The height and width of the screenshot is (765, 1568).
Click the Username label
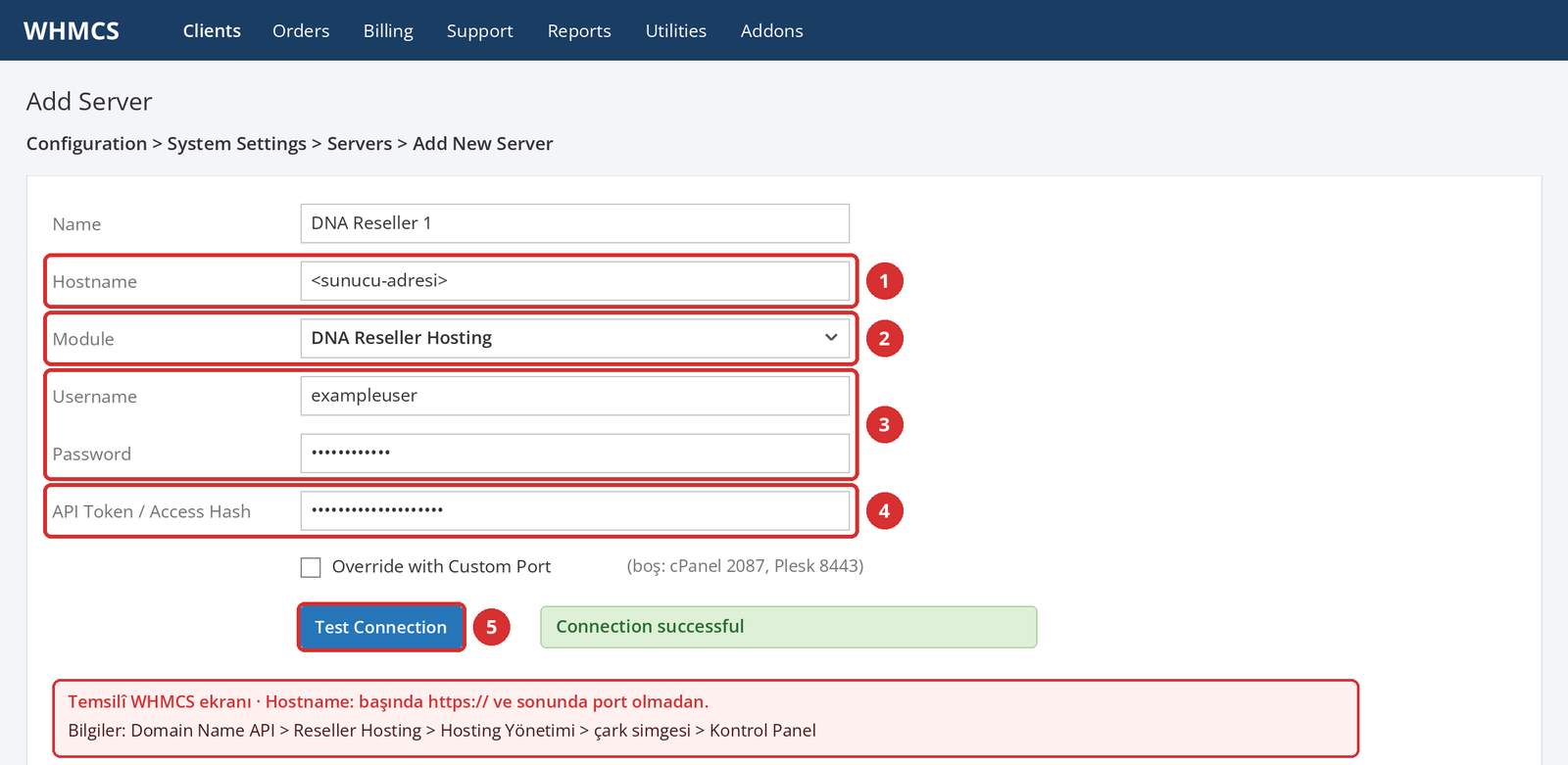click(x=94, y=397)
